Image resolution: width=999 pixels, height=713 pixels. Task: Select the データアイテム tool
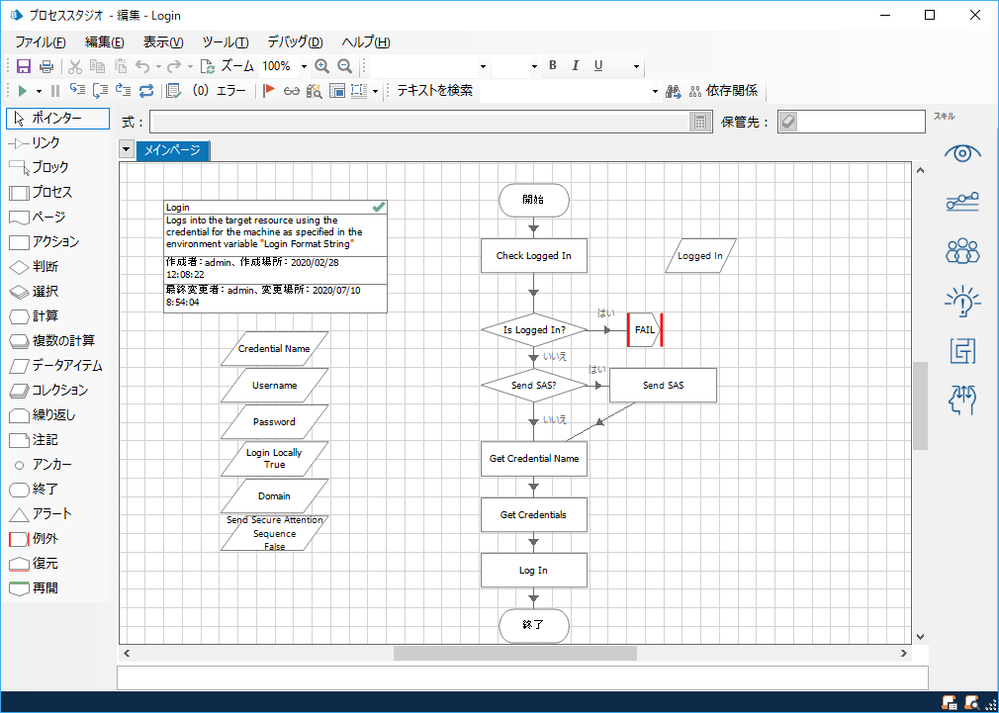57,366
